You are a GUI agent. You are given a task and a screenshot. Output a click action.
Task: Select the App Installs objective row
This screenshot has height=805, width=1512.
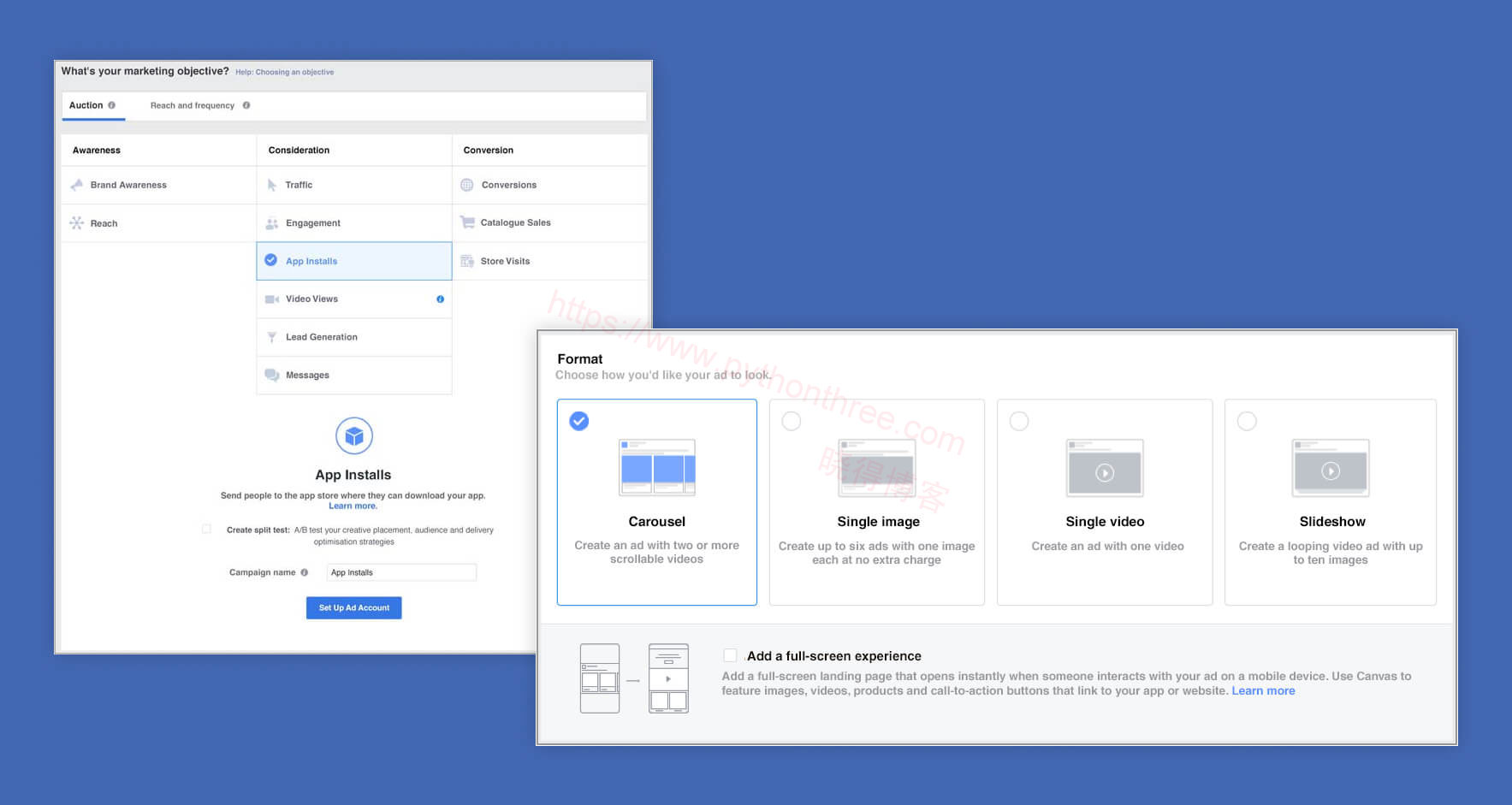(x=354, y=261)
